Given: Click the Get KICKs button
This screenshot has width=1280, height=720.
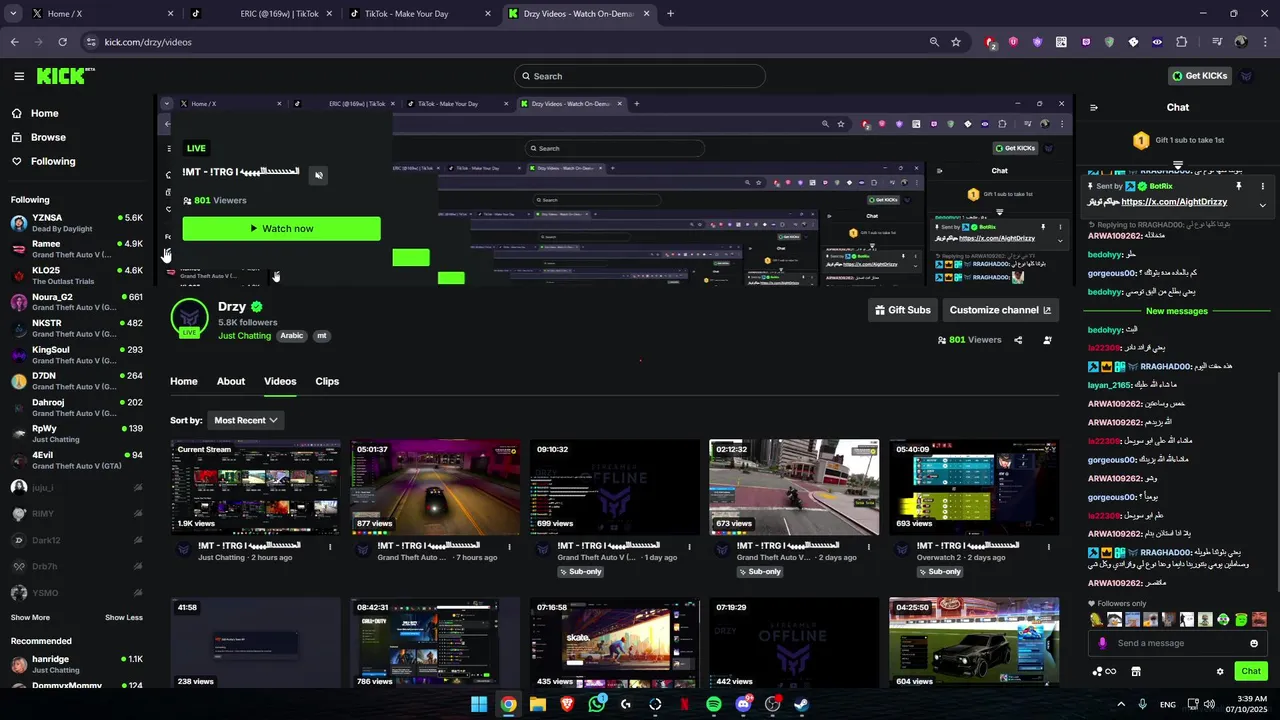Looking at the screenshot, I should click(x=1199, y=76).
